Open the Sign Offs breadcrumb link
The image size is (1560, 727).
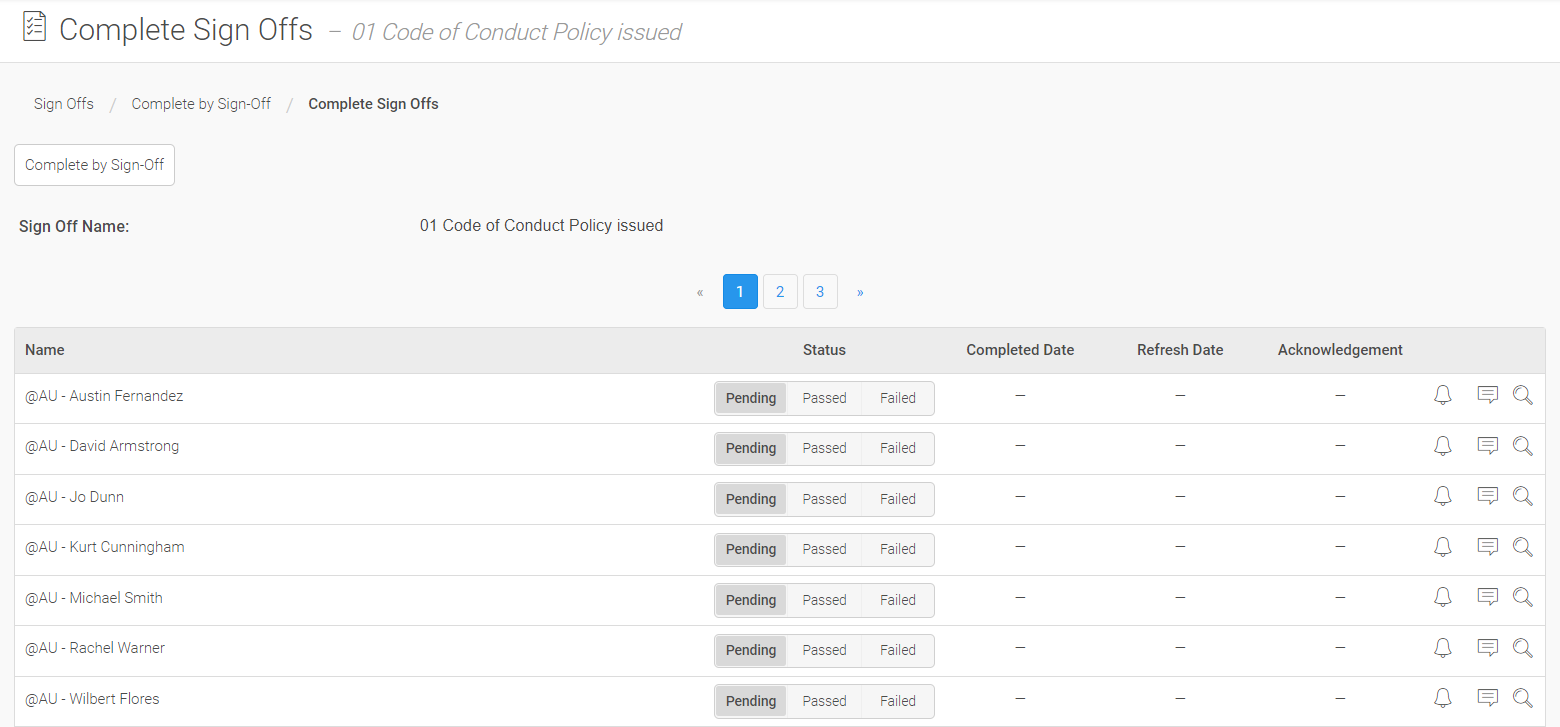(x=64, y=104)
